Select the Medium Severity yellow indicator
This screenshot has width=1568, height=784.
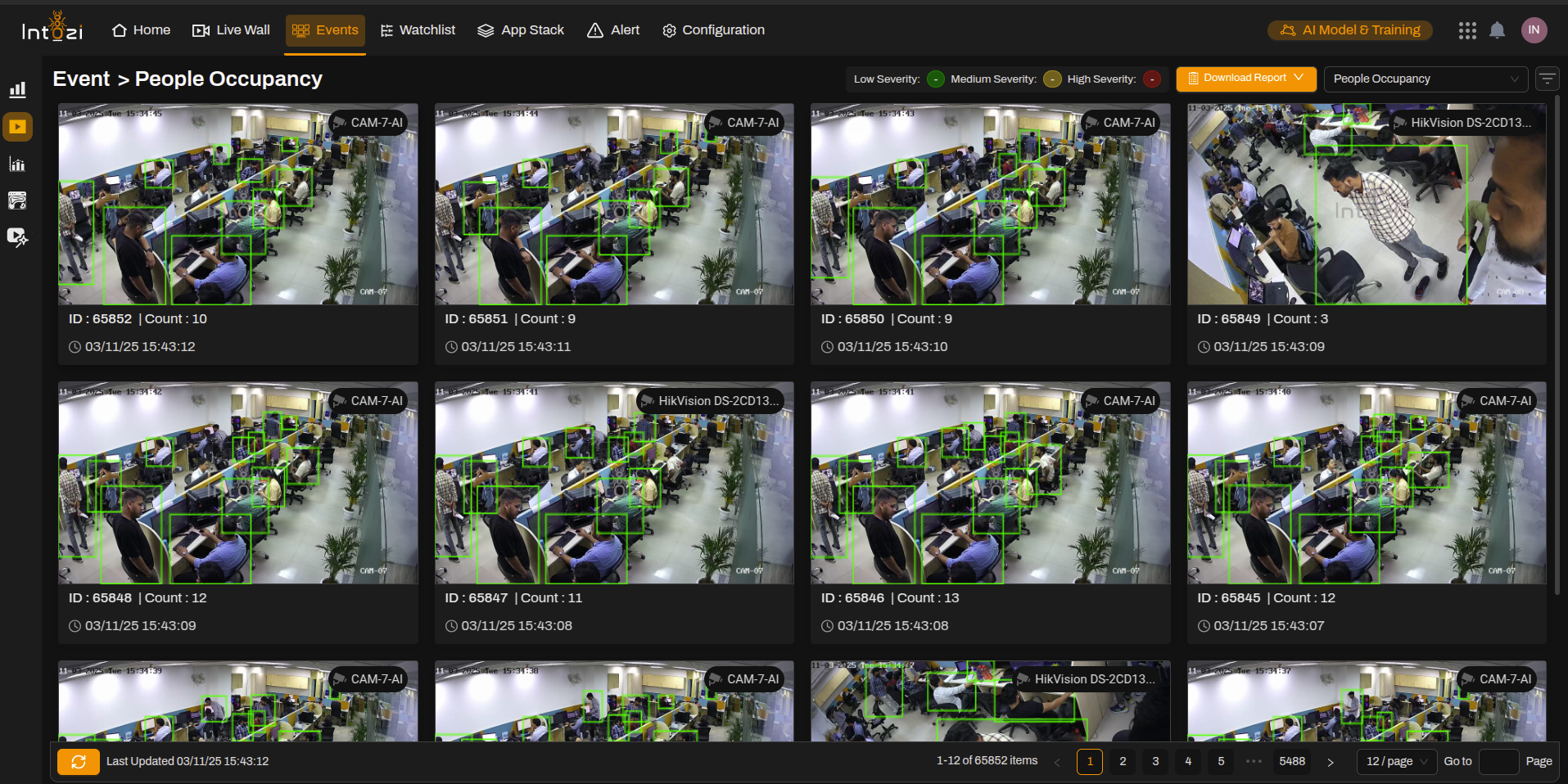(1052, 79)
